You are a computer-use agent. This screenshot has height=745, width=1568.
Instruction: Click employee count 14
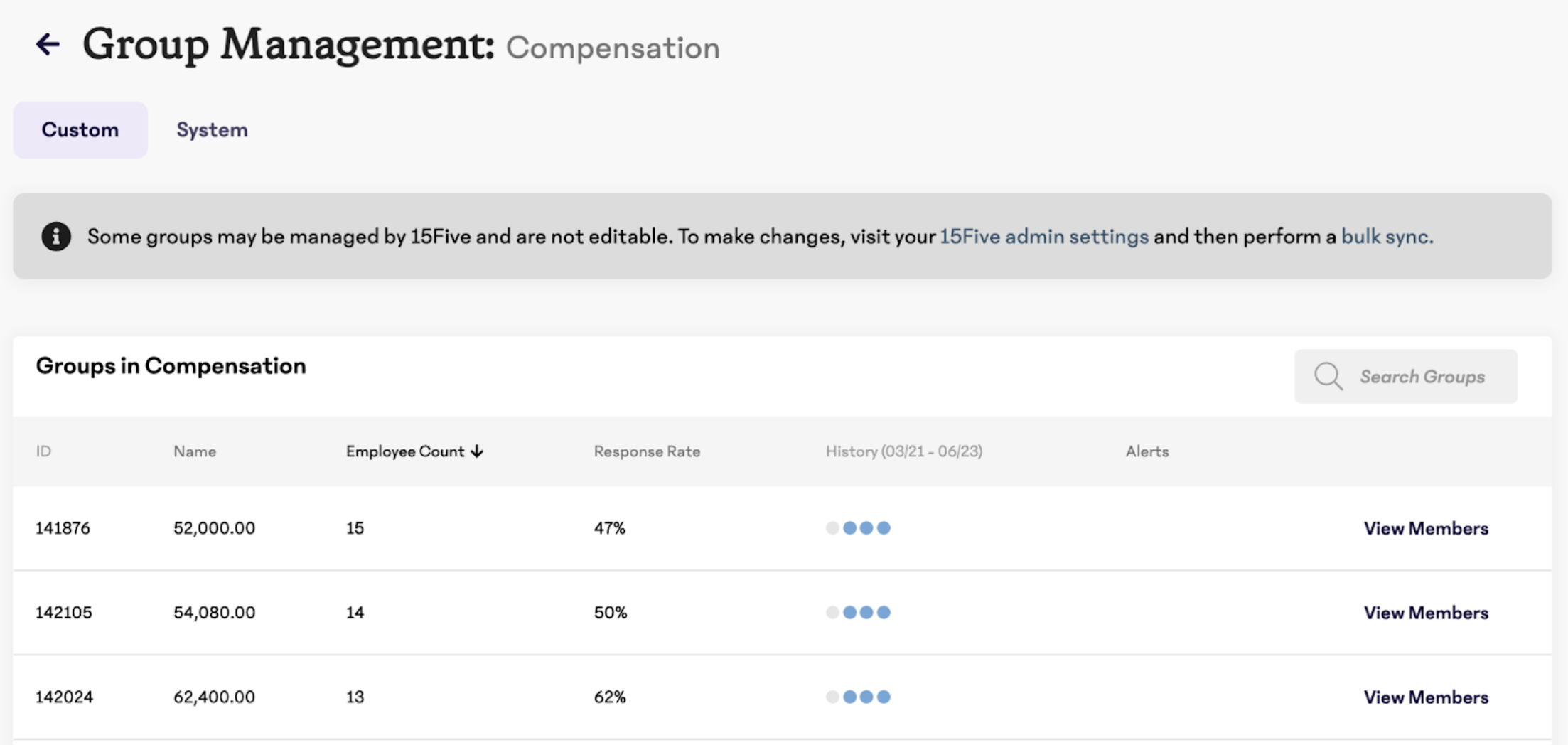(355, 613)
